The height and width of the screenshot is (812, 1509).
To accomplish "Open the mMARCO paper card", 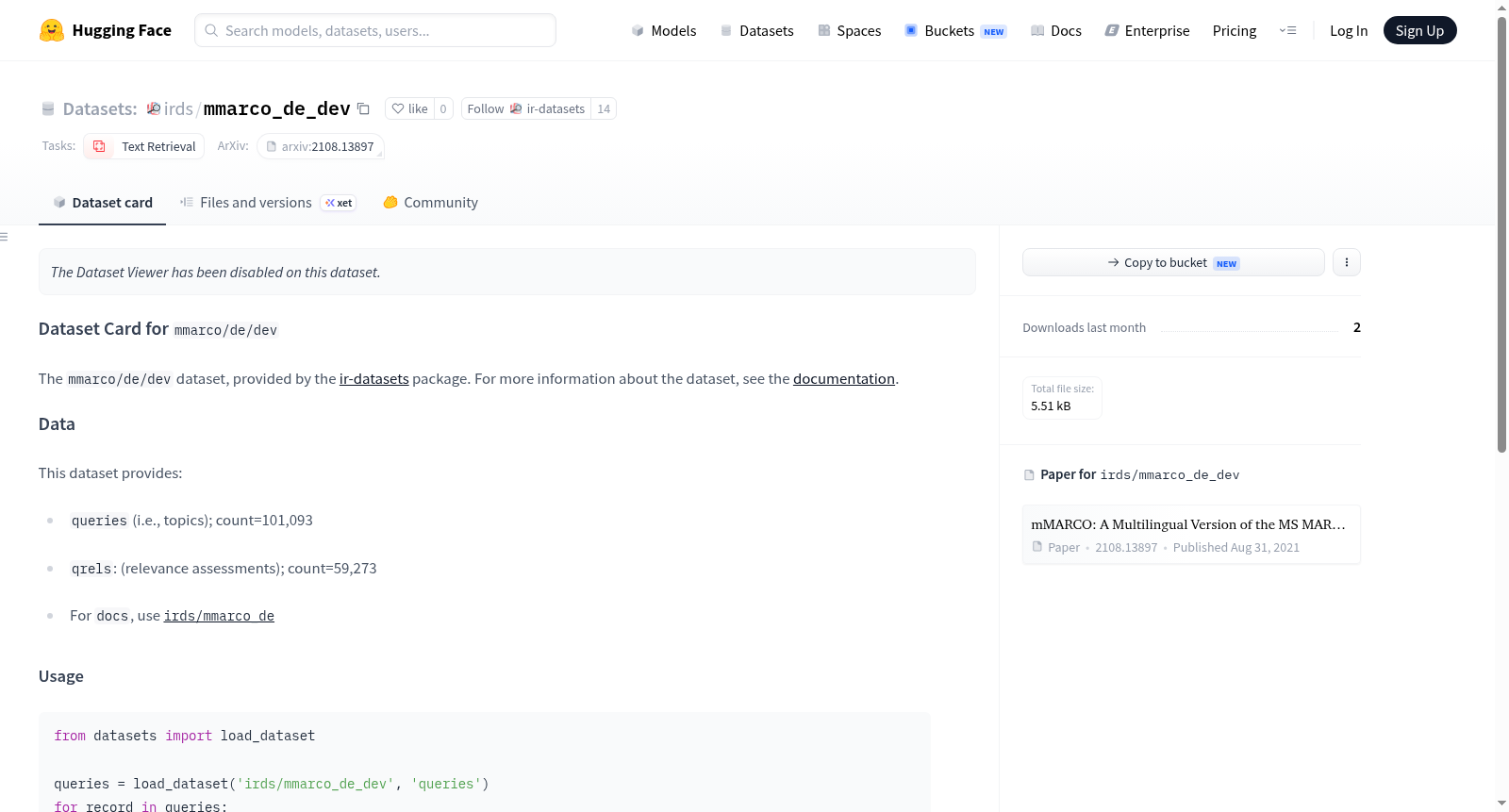I will (x=1191, y=535).
